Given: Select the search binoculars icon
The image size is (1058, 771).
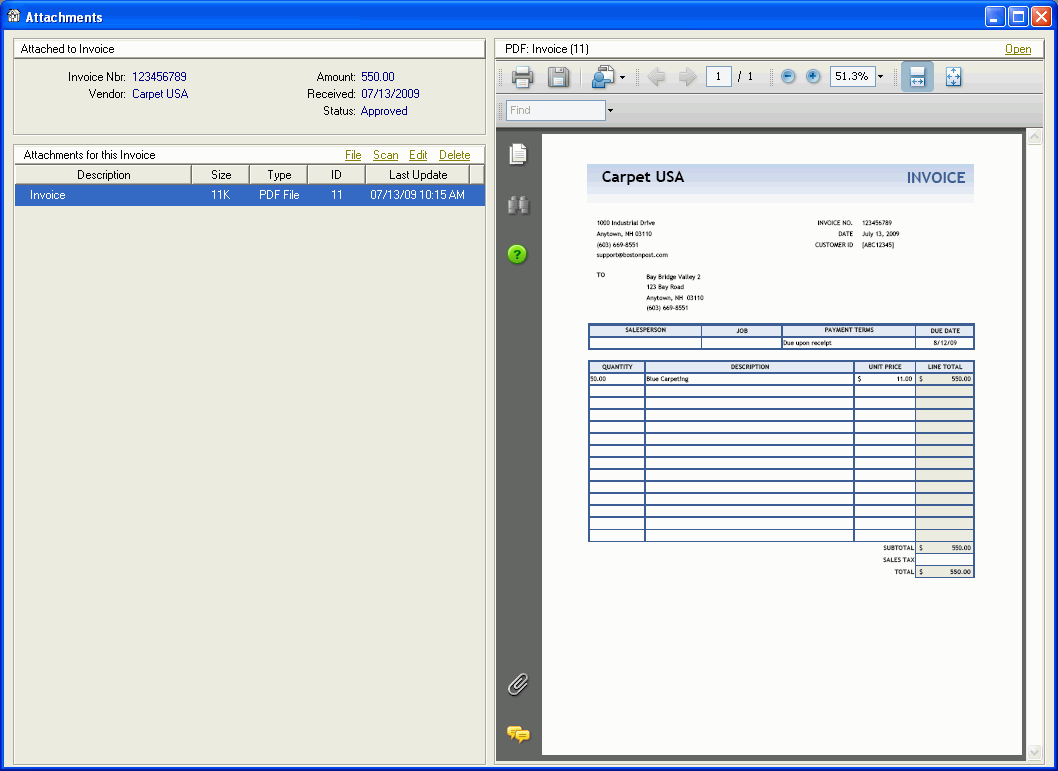Looking at the screenshot, I should (x=517, y=204).
